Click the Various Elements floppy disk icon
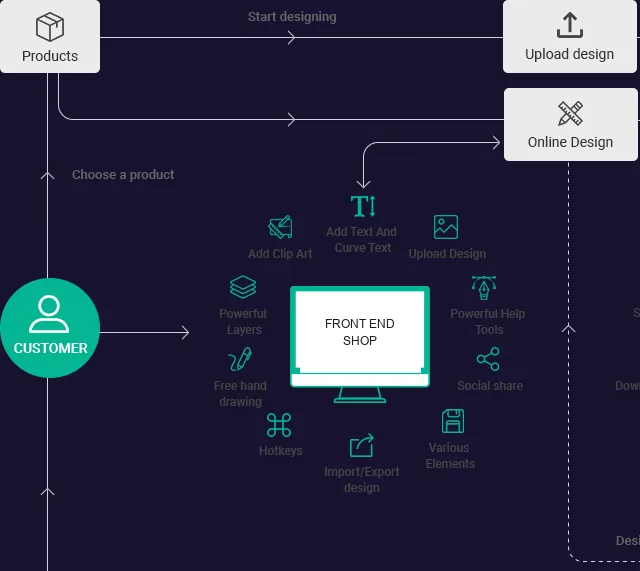The height and width of the screenshot is (571, 640). click(453, 421)
